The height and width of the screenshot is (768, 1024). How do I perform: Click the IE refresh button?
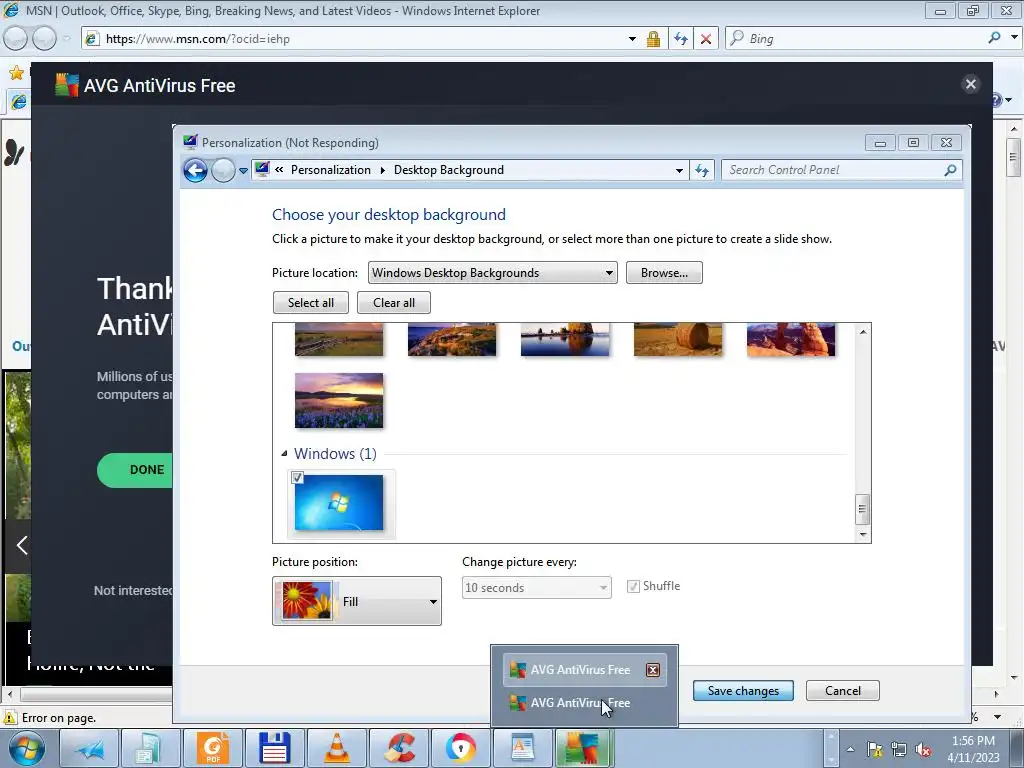coord(681,39)
